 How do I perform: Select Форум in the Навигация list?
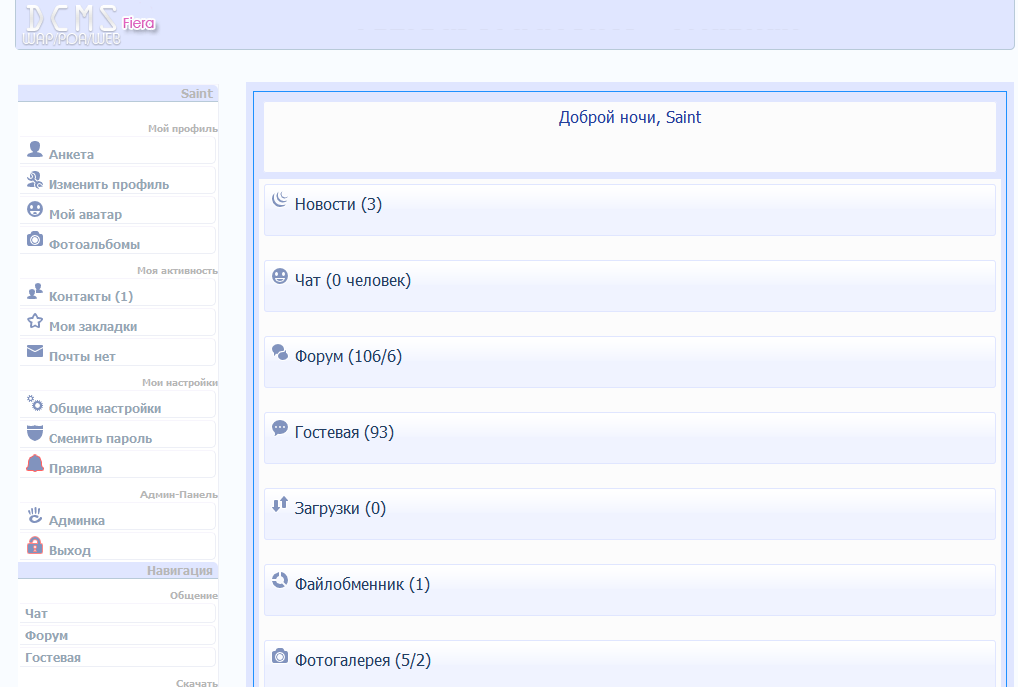click(x=47, y=636)
